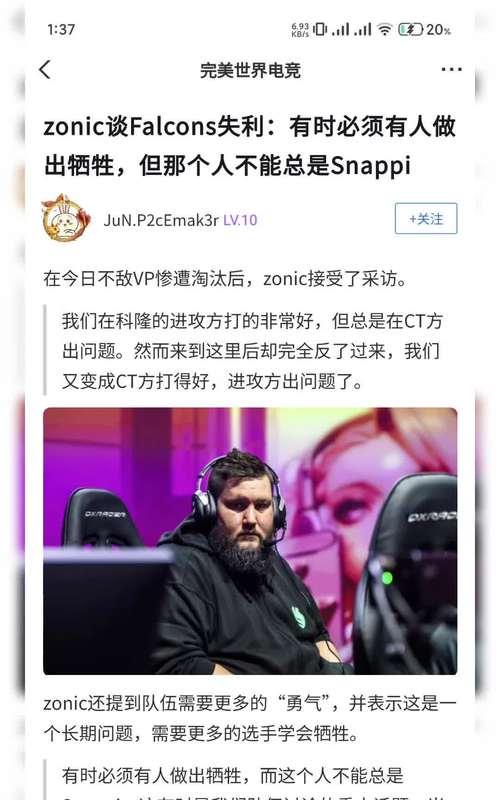Image resolution: width=500 pixels, height=800 pixels.
Task: Tap the quoted paragraph about 科隆
Action: (x=252, y=351)
